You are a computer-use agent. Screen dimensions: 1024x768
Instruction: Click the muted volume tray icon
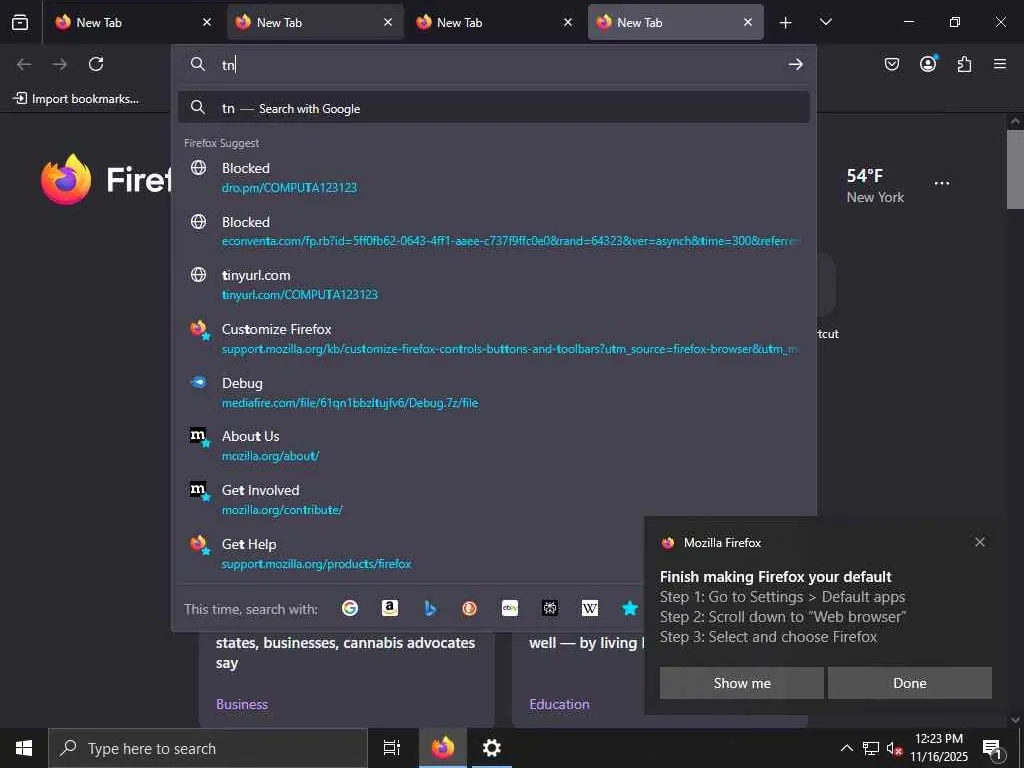(x=893, y=748)
